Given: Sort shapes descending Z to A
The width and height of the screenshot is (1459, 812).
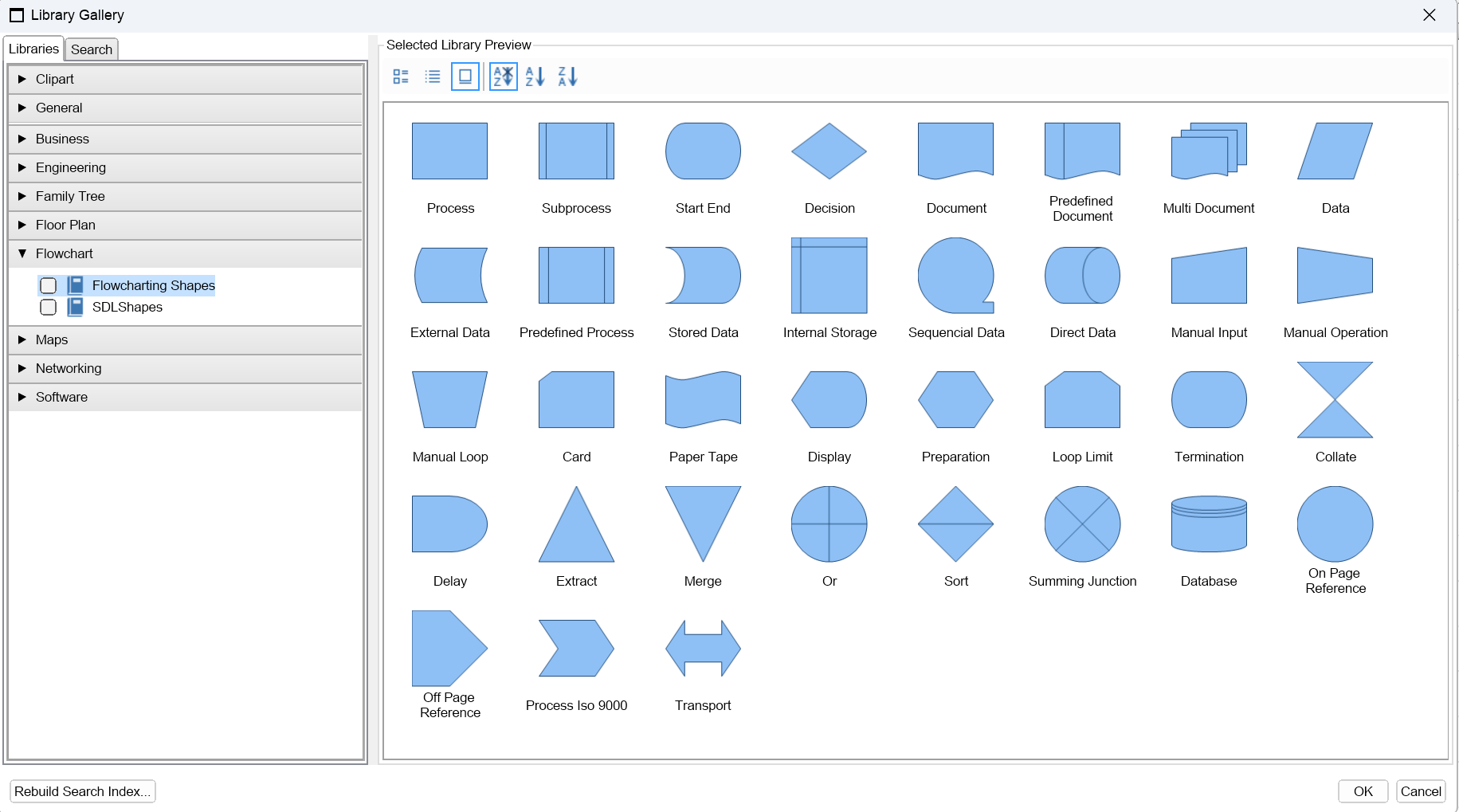Looking at the screenshot, I should click(567, 76).
